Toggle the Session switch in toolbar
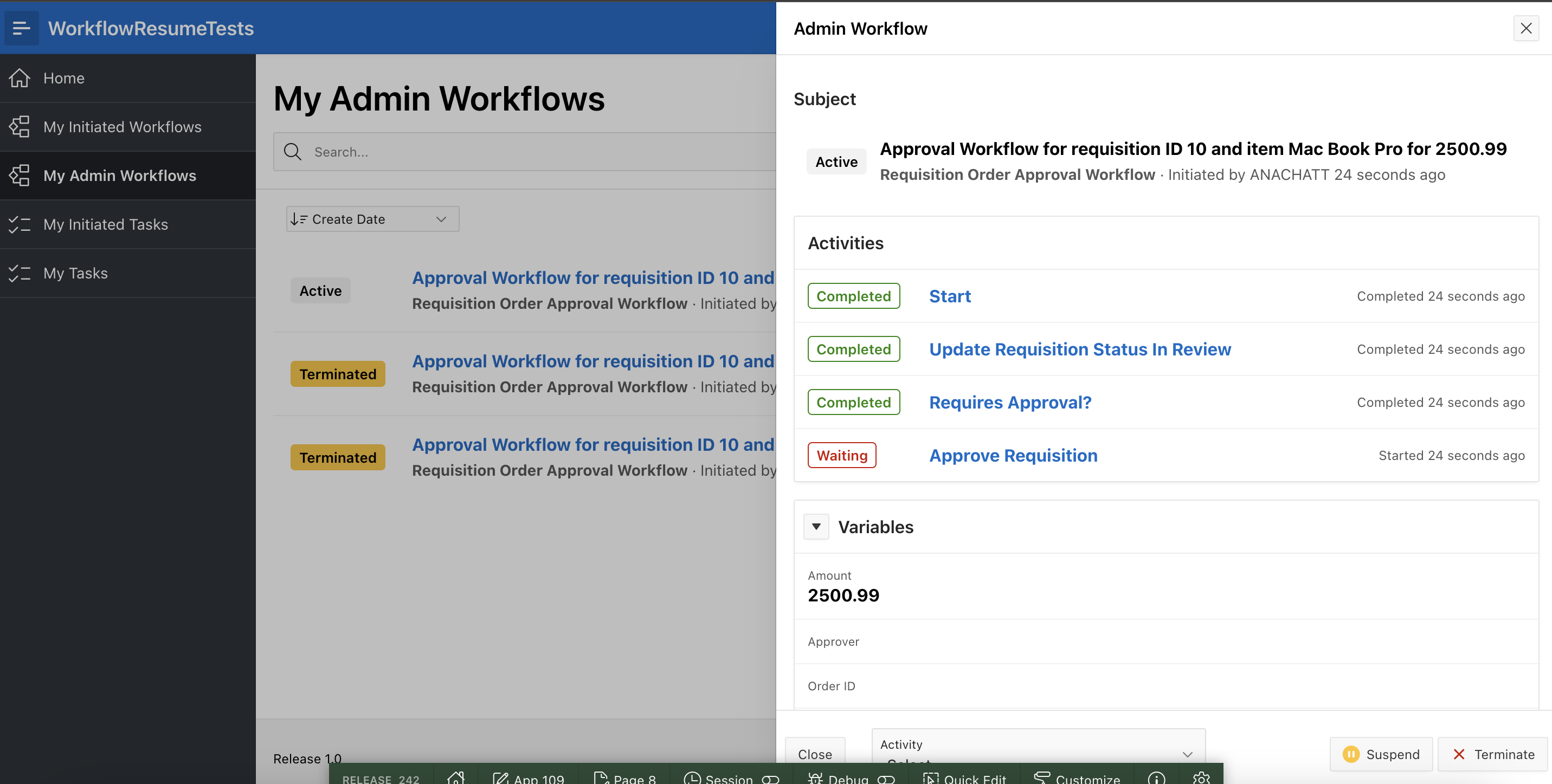This screenshot has height=784, width=1552. point(770,779)
